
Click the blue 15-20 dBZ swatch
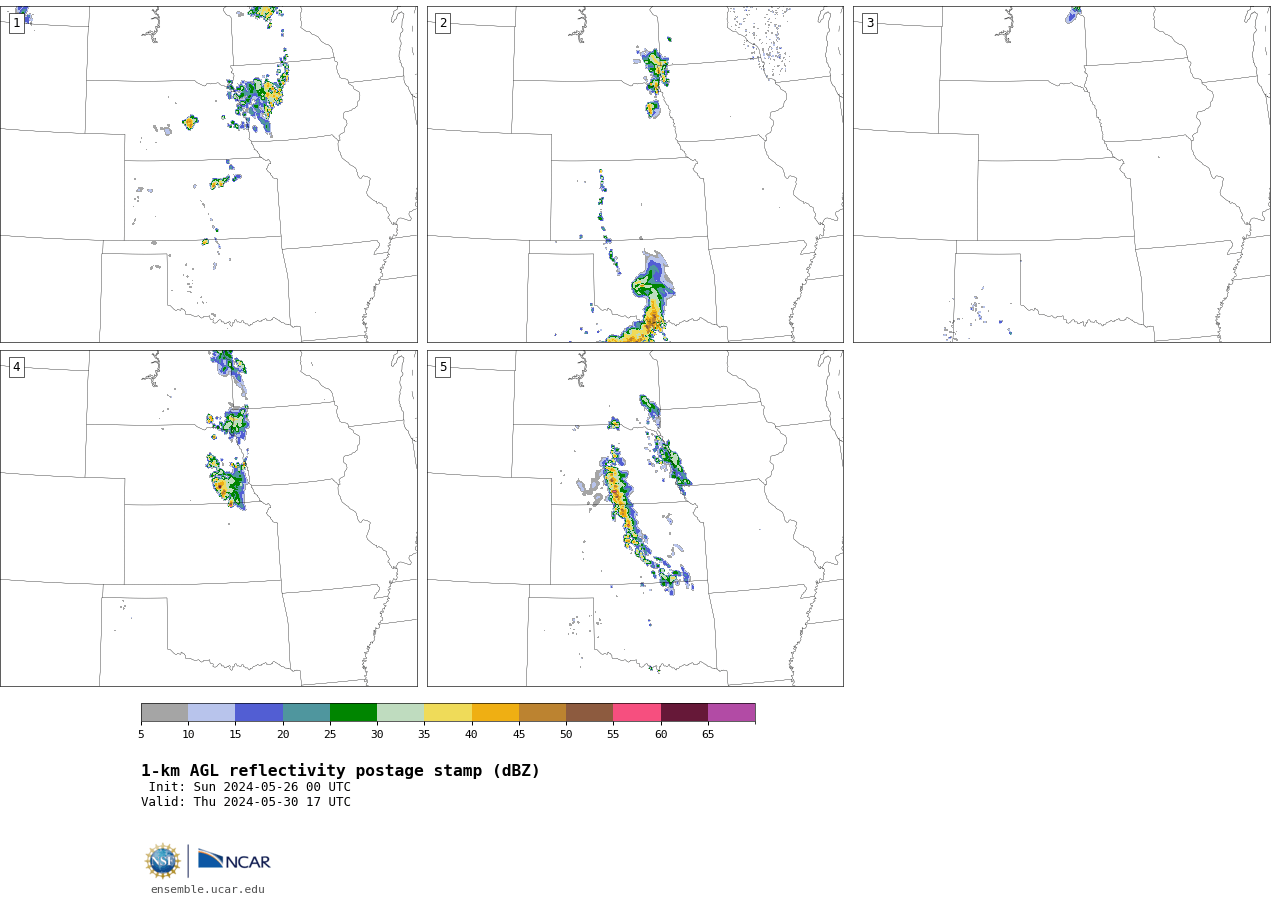[259, 712]
